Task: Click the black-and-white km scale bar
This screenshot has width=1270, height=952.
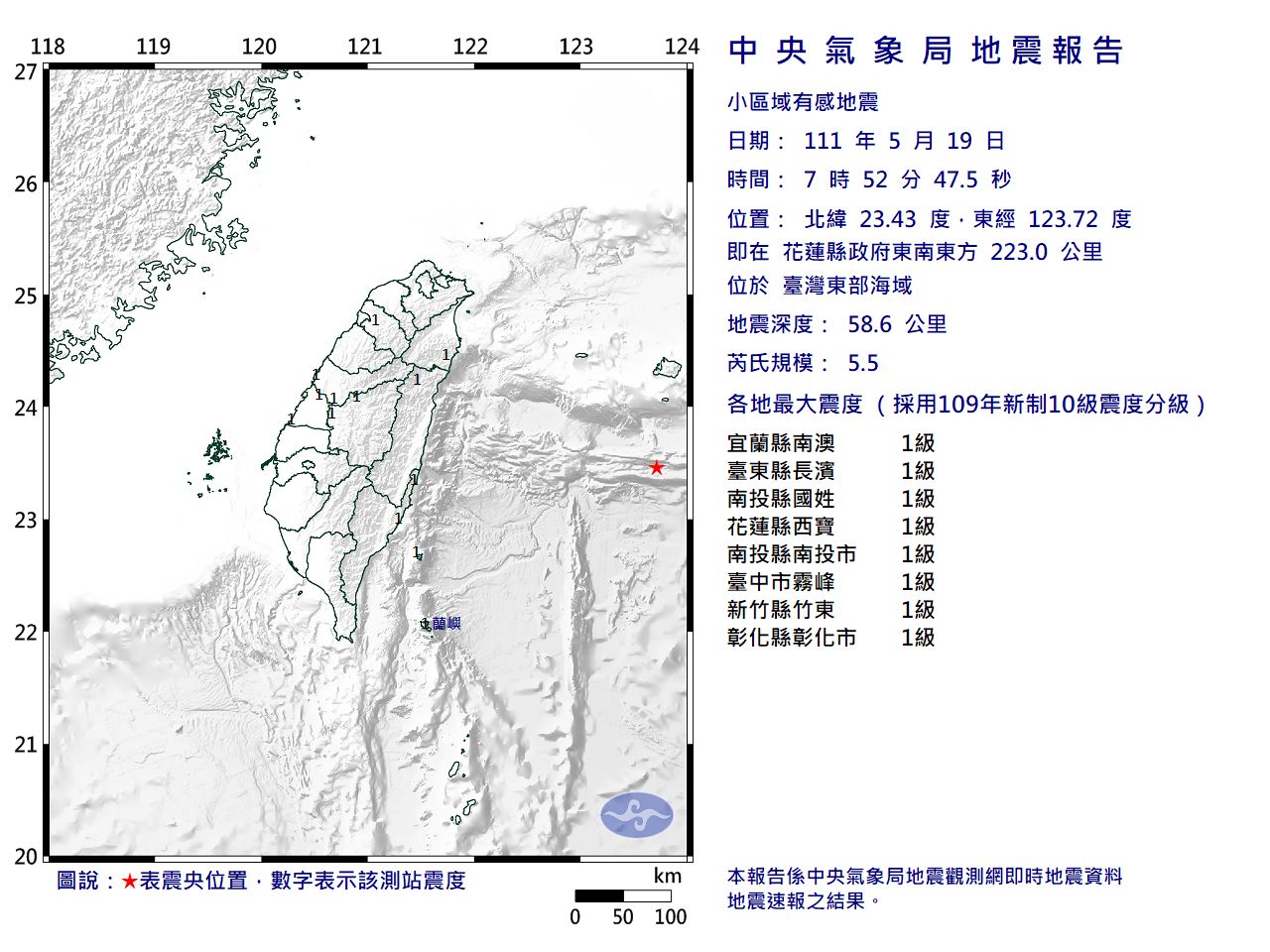Action: point(622,895)
